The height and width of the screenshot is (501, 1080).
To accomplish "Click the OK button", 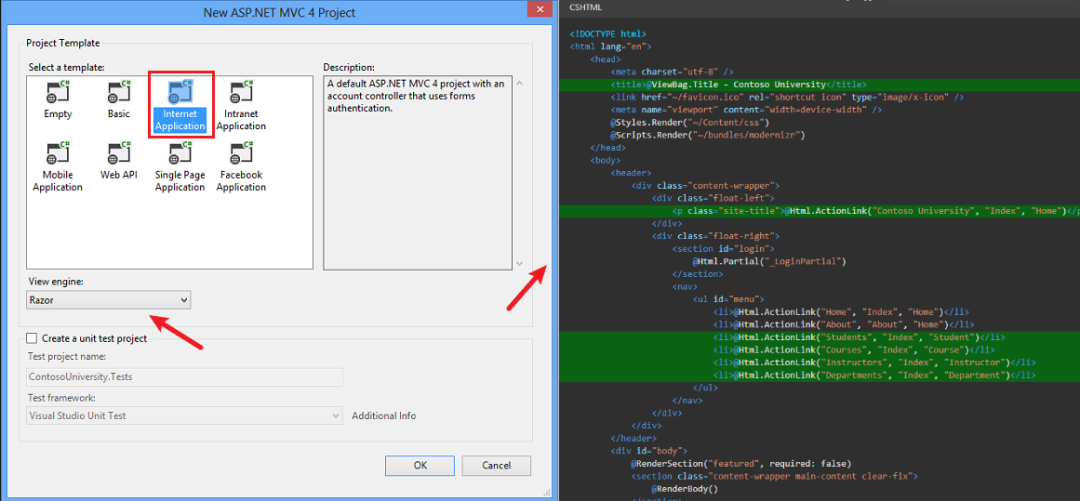I will [420, 465].
